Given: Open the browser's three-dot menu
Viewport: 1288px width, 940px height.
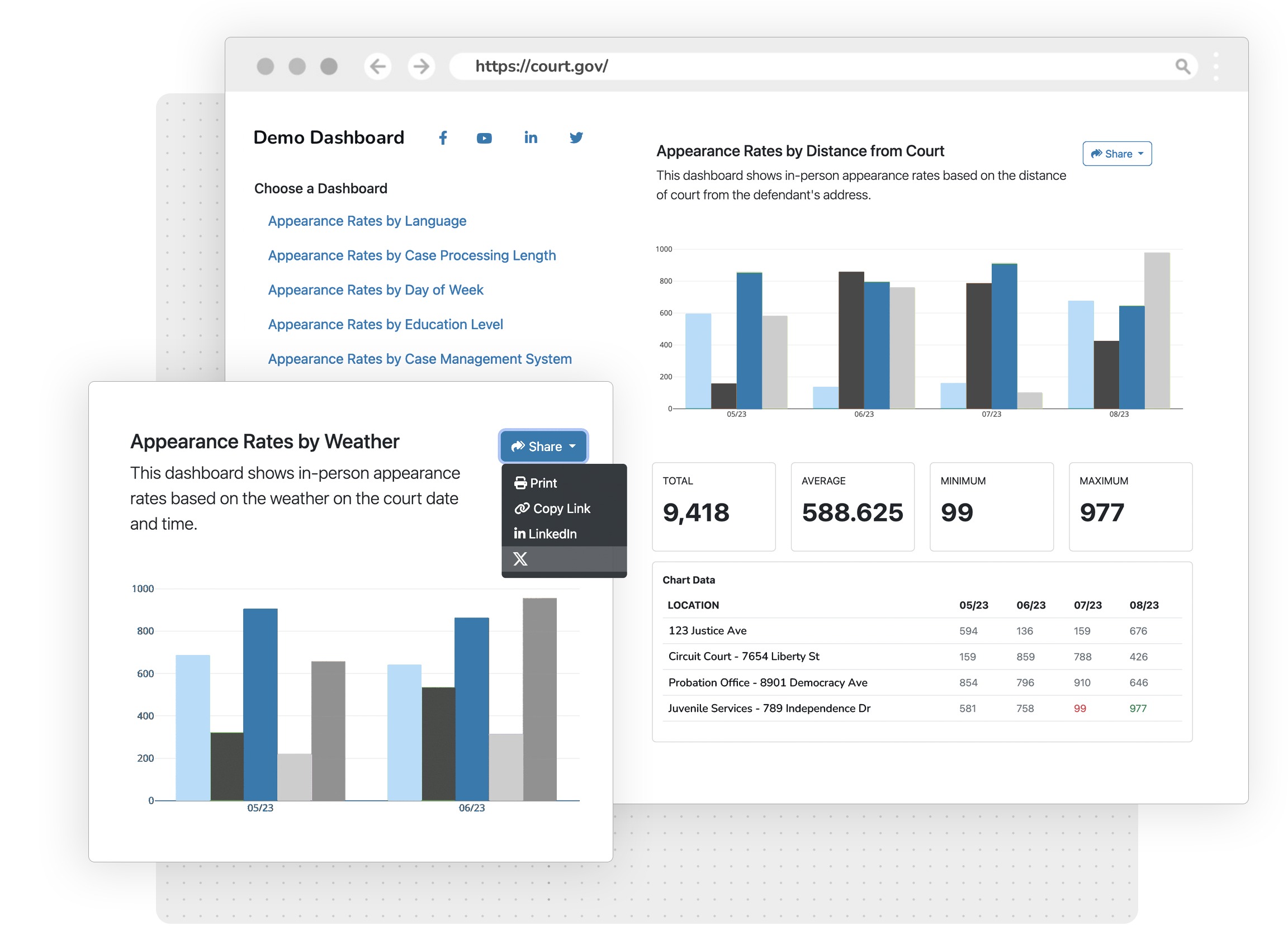Looking at the screenshot, I should (x=1216, y=67).
